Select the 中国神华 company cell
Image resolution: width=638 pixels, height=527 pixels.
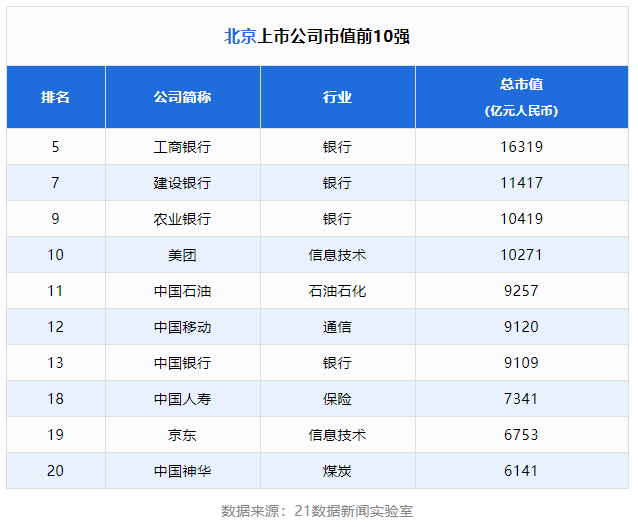pyautogui.click(x=182, y=471)
